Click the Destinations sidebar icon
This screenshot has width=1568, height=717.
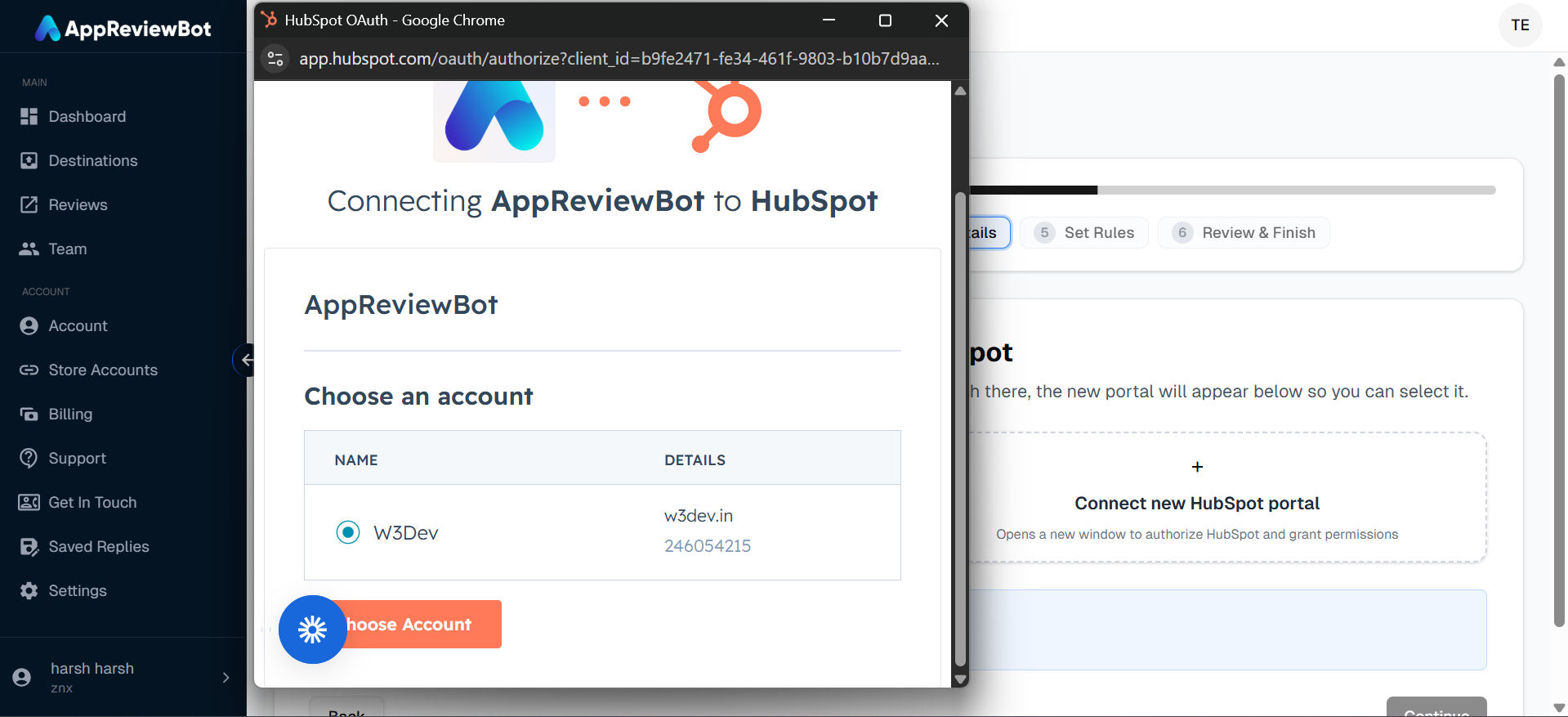coord(29,161)
